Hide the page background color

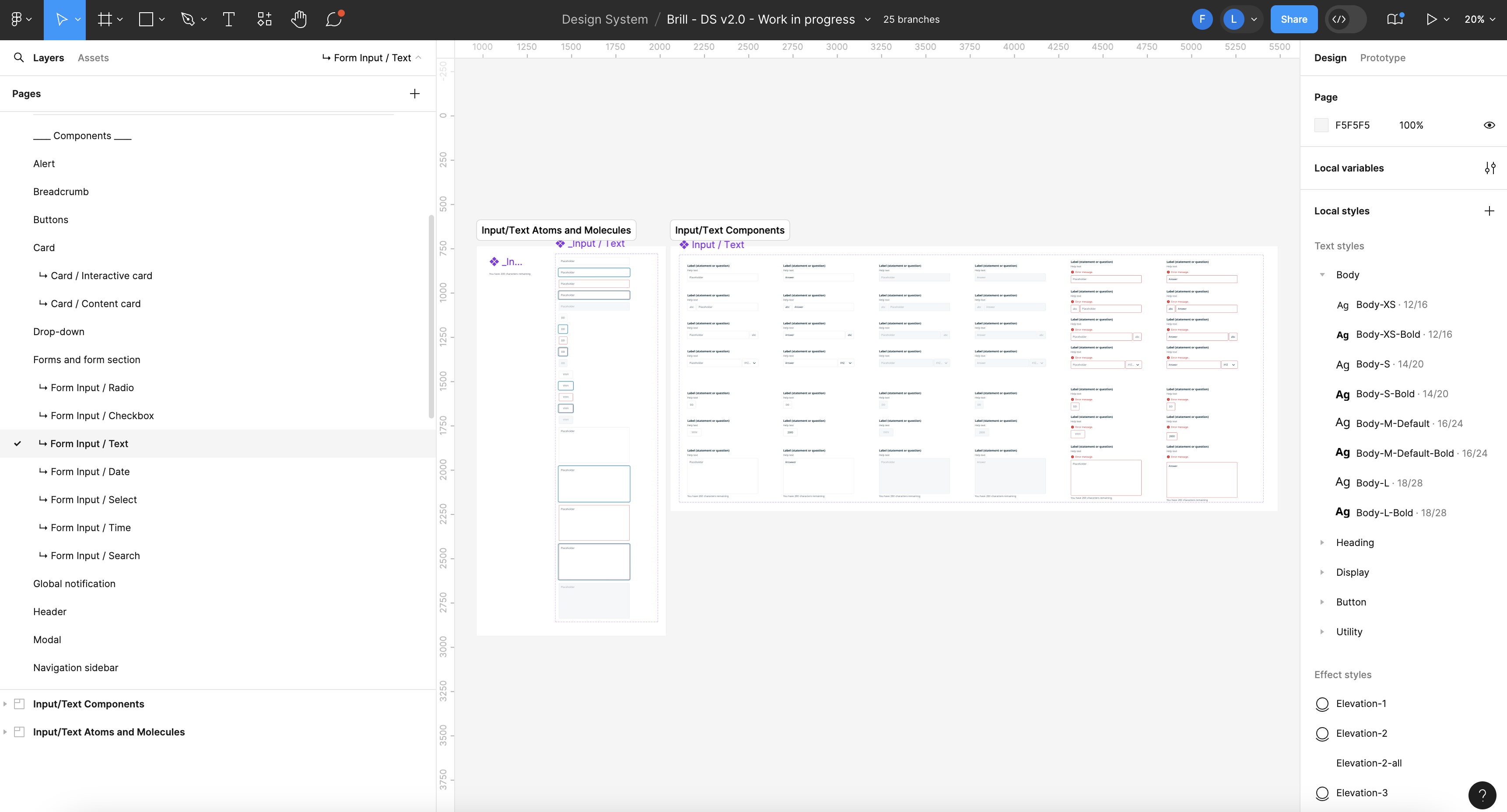(x=1490, y=125)
